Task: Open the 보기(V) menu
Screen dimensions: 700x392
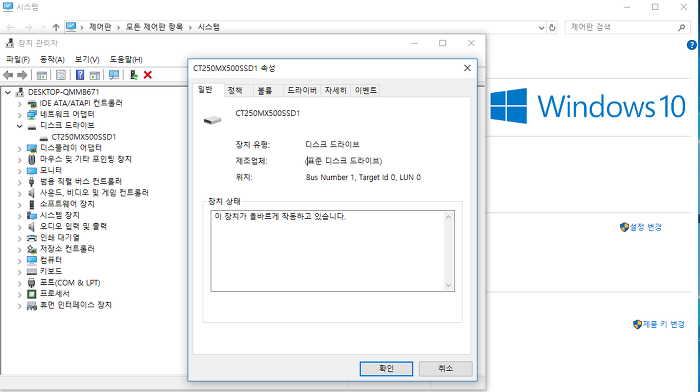Action: [87, 59]
